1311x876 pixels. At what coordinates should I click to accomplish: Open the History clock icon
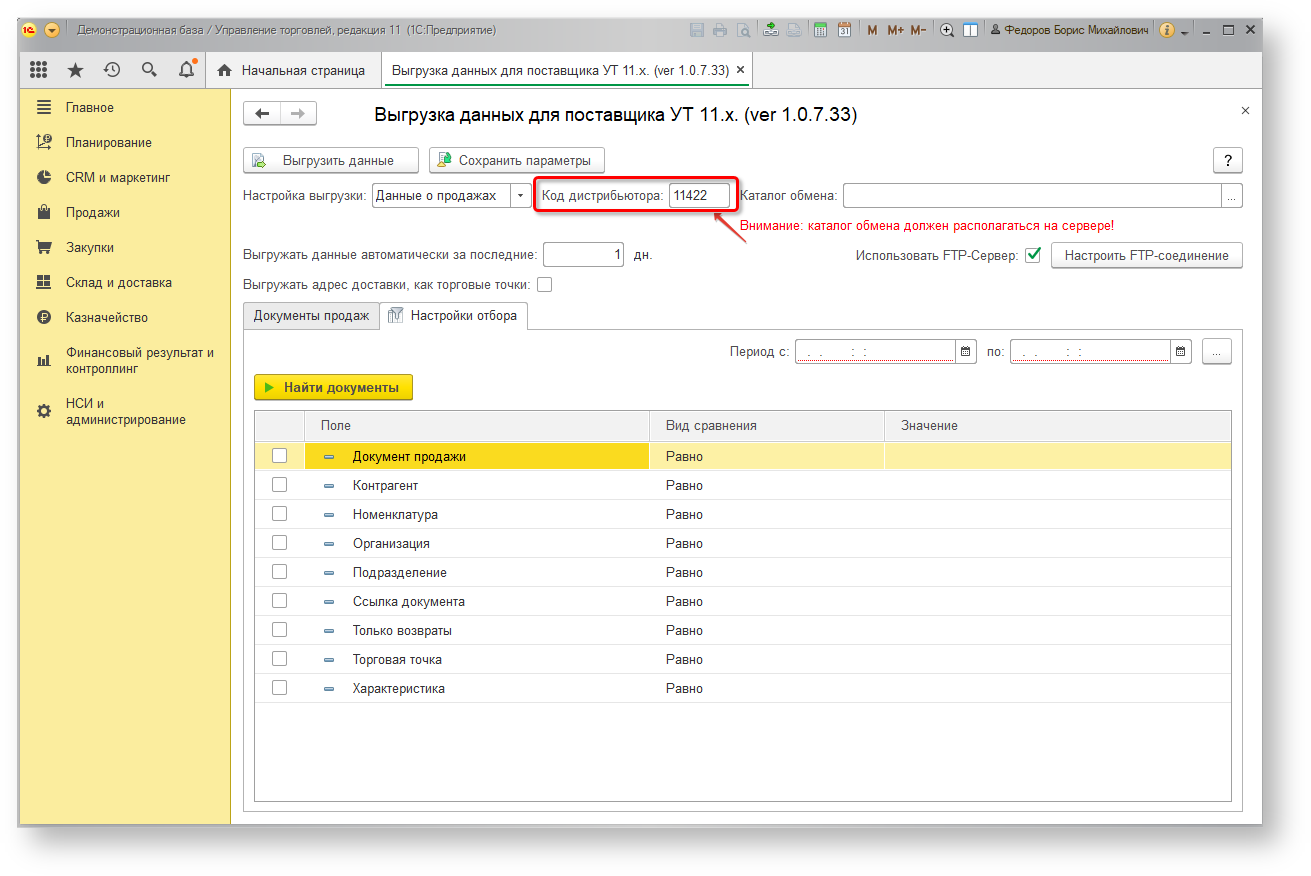click(x=112, y=70)
